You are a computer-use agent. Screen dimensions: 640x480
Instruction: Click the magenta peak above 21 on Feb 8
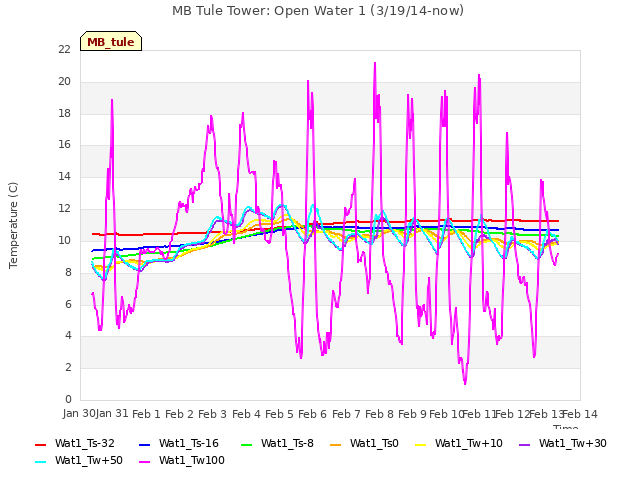click(x=375, y=63)
